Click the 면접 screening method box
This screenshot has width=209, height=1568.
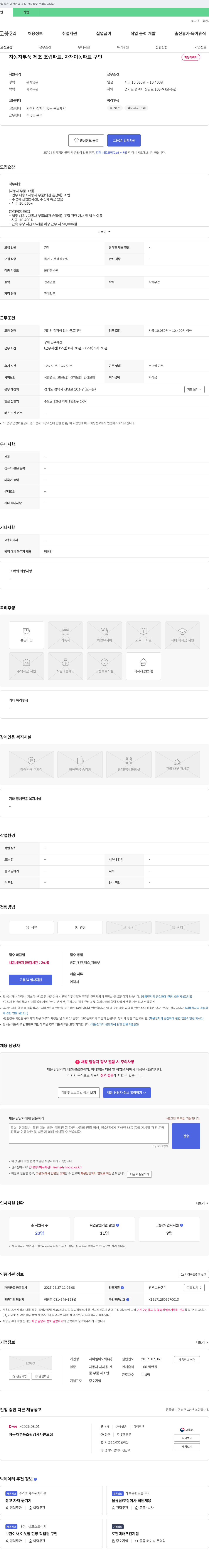pos(80,928)
